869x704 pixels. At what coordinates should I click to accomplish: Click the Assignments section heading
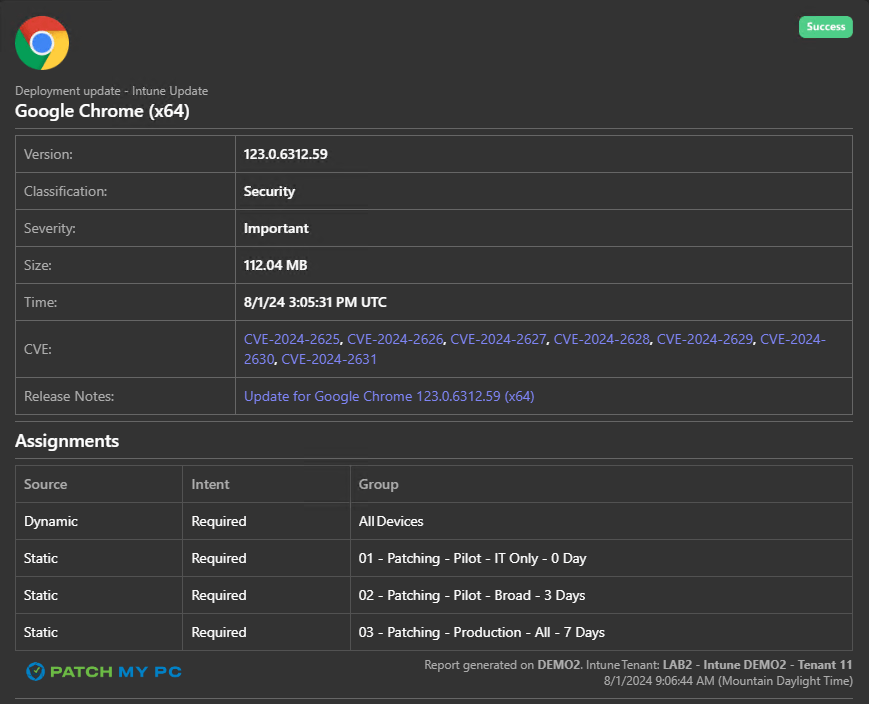[x=67, y=441]
